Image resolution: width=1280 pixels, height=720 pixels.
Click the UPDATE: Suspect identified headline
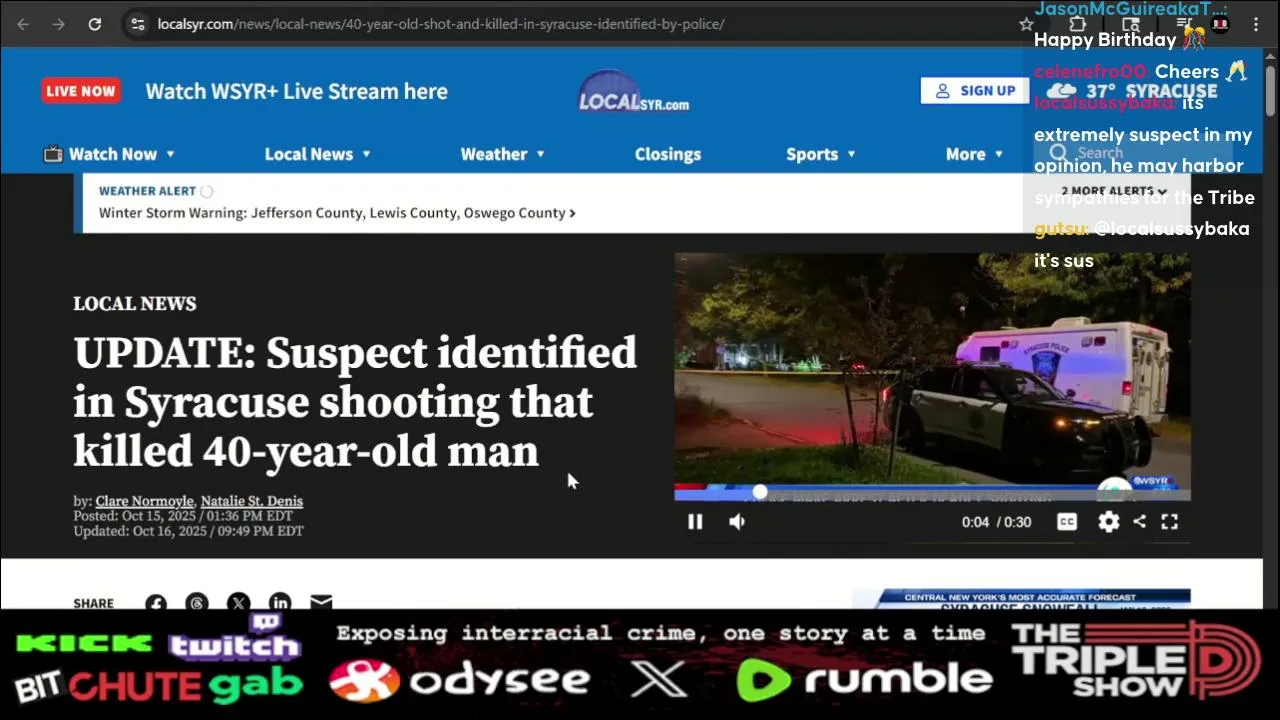(355, 402)
